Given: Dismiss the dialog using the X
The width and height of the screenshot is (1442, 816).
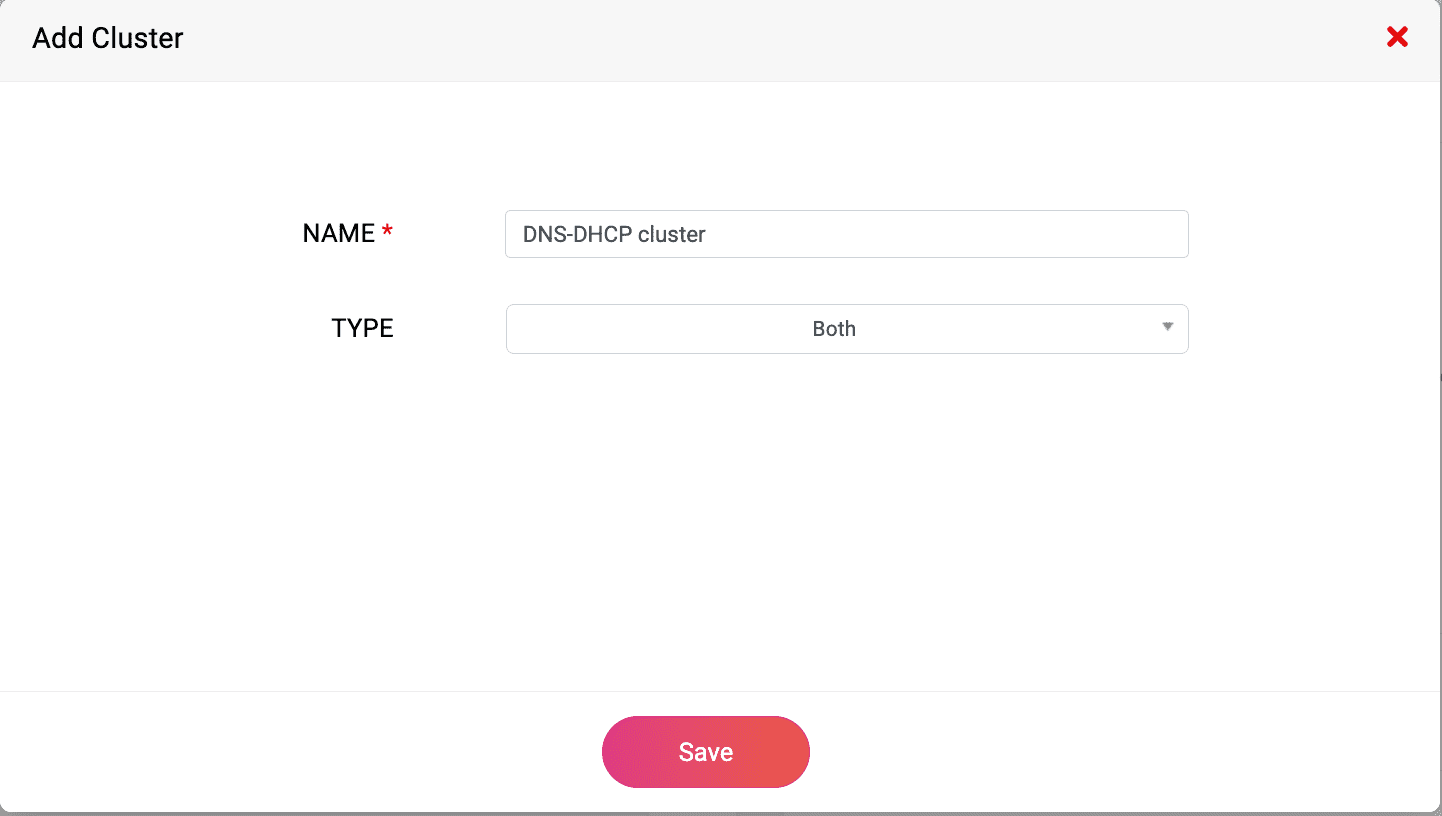Looking at the screenshot, I should 1397,38.
